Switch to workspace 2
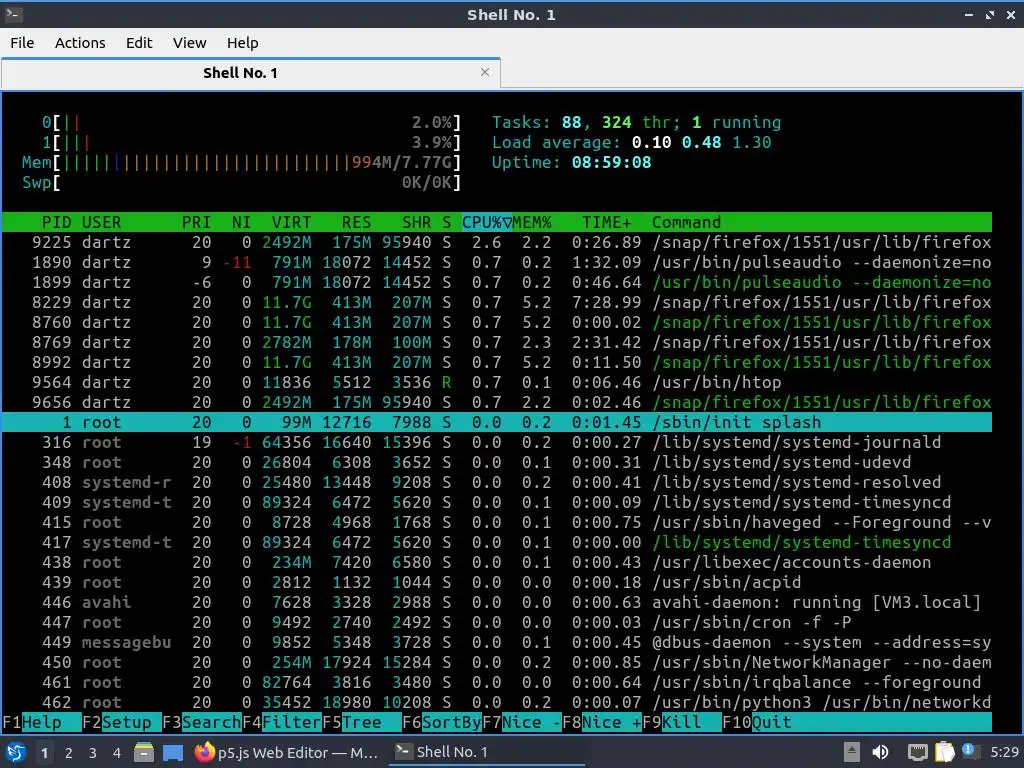The image size is (1024, 768). tap(69, 753)
